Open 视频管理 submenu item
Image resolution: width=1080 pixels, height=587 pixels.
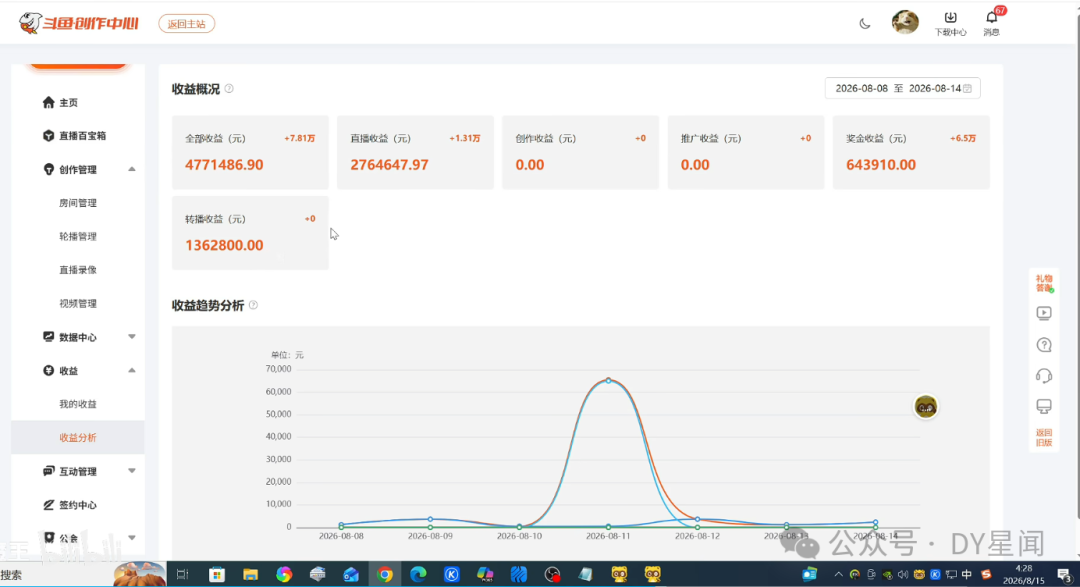78,304
